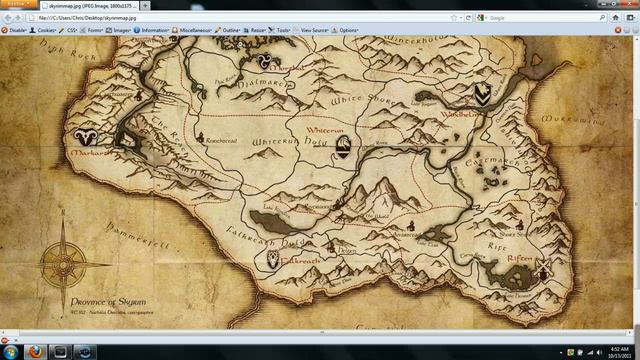The image size is (640, 360).
Task: Click the Google search field
Action: 543,18
